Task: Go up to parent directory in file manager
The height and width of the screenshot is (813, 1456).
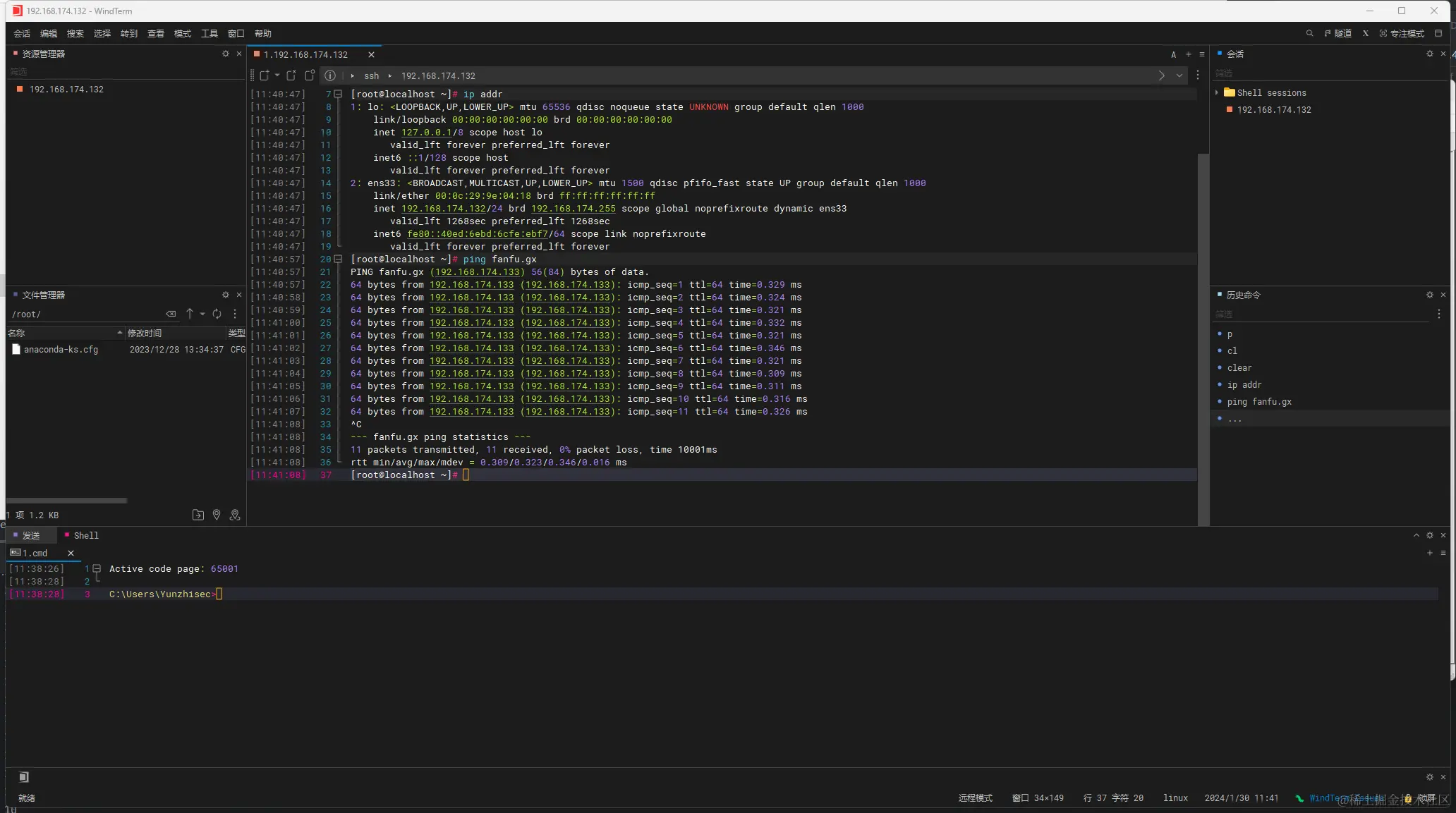Action: 190,314
